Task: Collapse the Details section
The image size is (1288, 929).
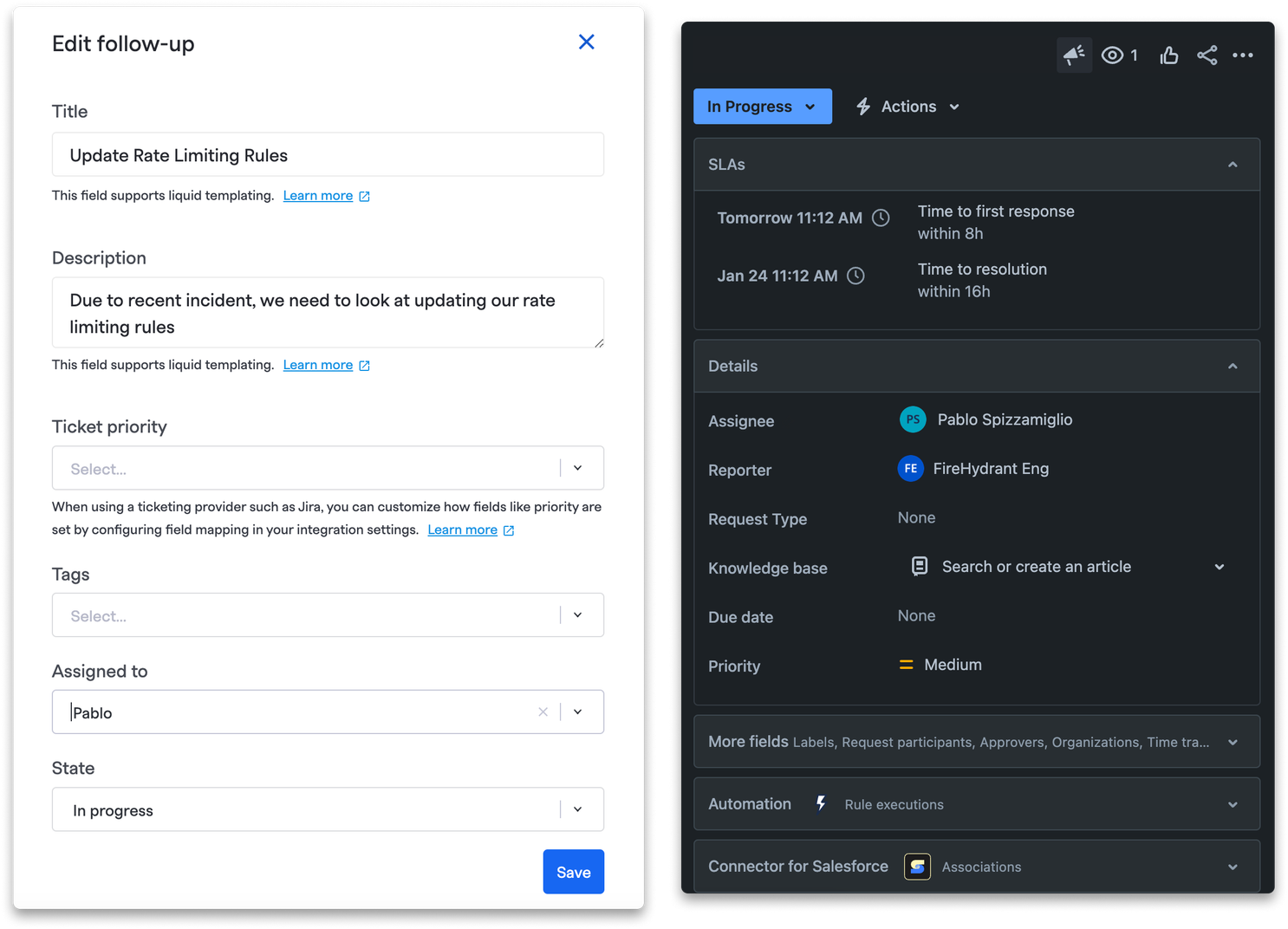Action: click(x=1233, y=367)
